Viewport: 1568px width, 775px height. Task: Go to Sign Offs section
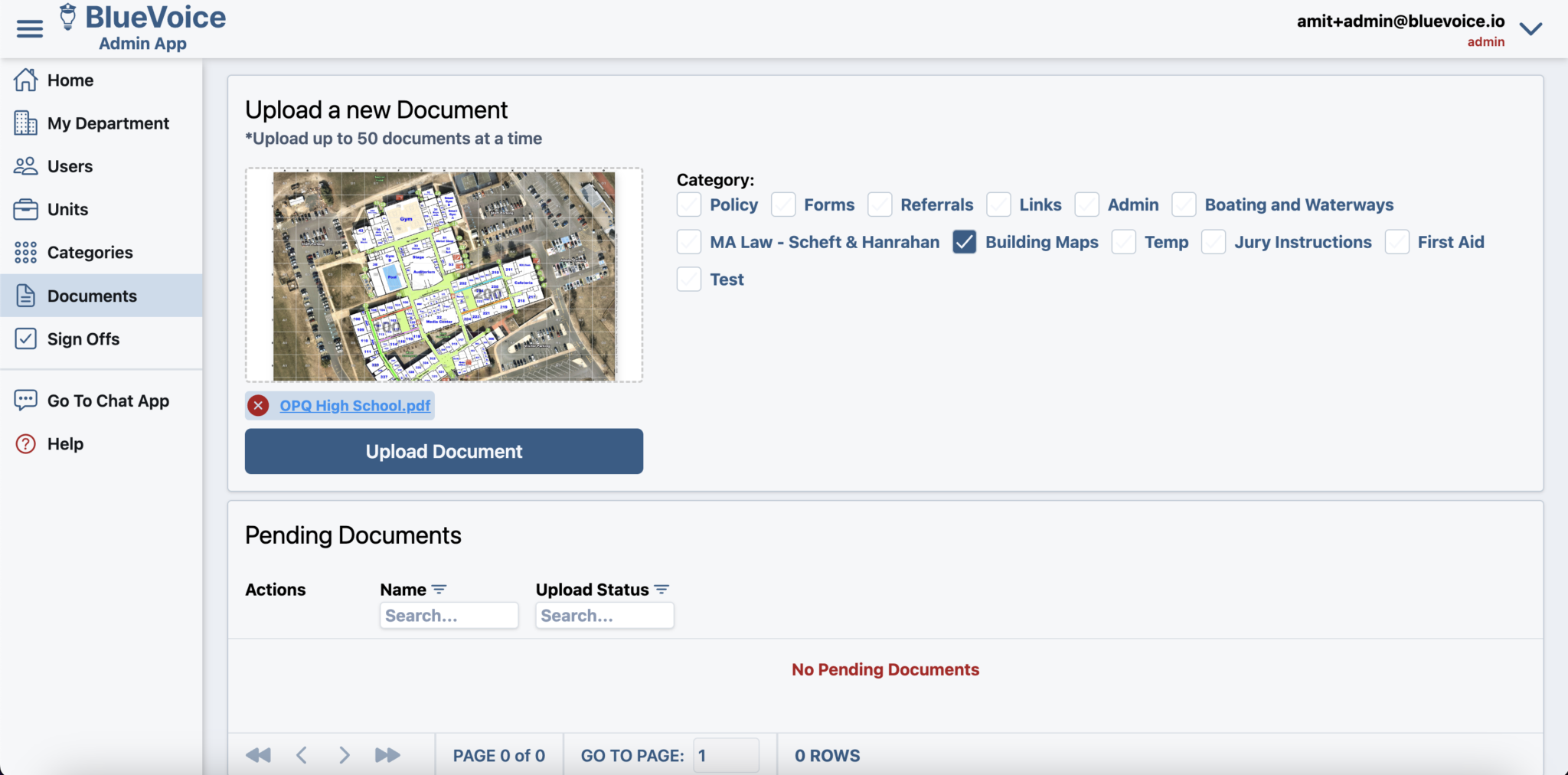(x=83, y=339)
